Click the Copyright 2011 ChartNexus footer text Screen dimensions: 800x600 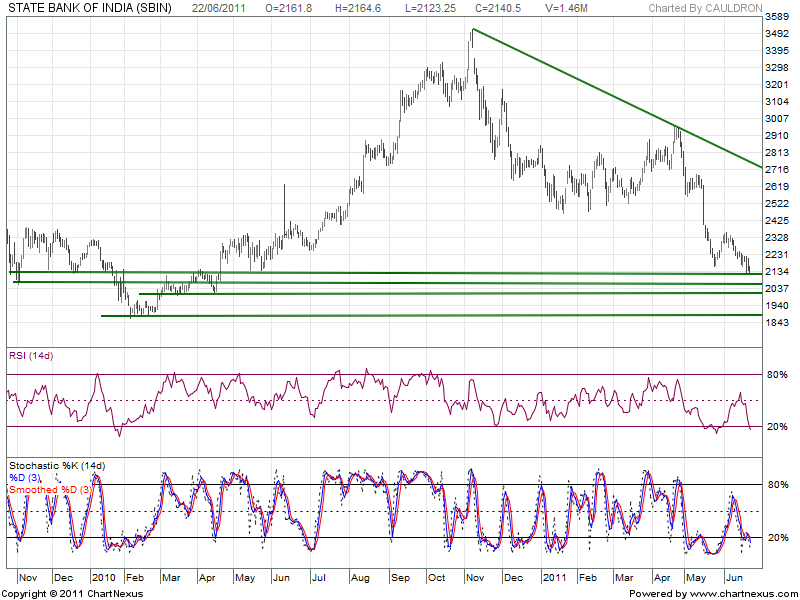click(x=73, y=593)
